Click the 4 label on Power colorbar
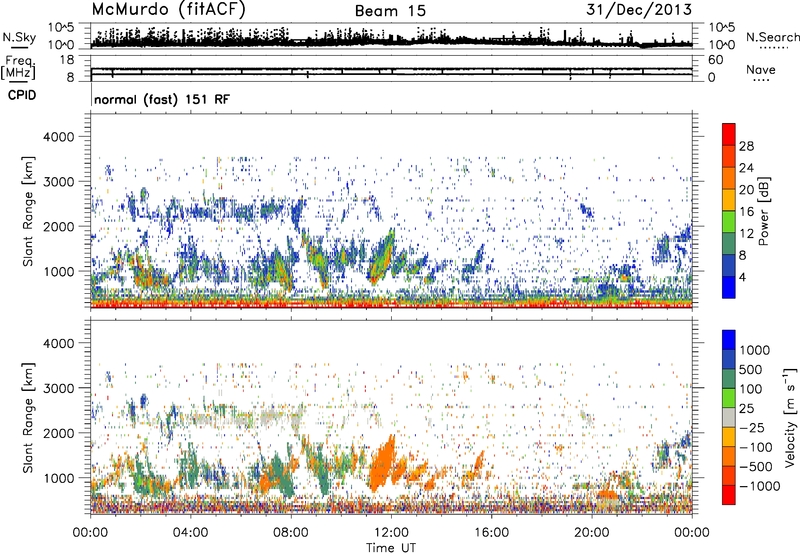 point(742,278)
